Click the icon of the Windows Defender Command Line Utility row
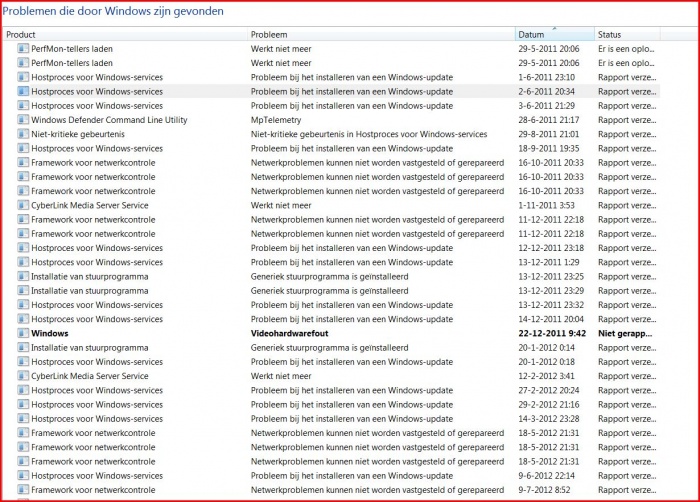 pos(23,120)
